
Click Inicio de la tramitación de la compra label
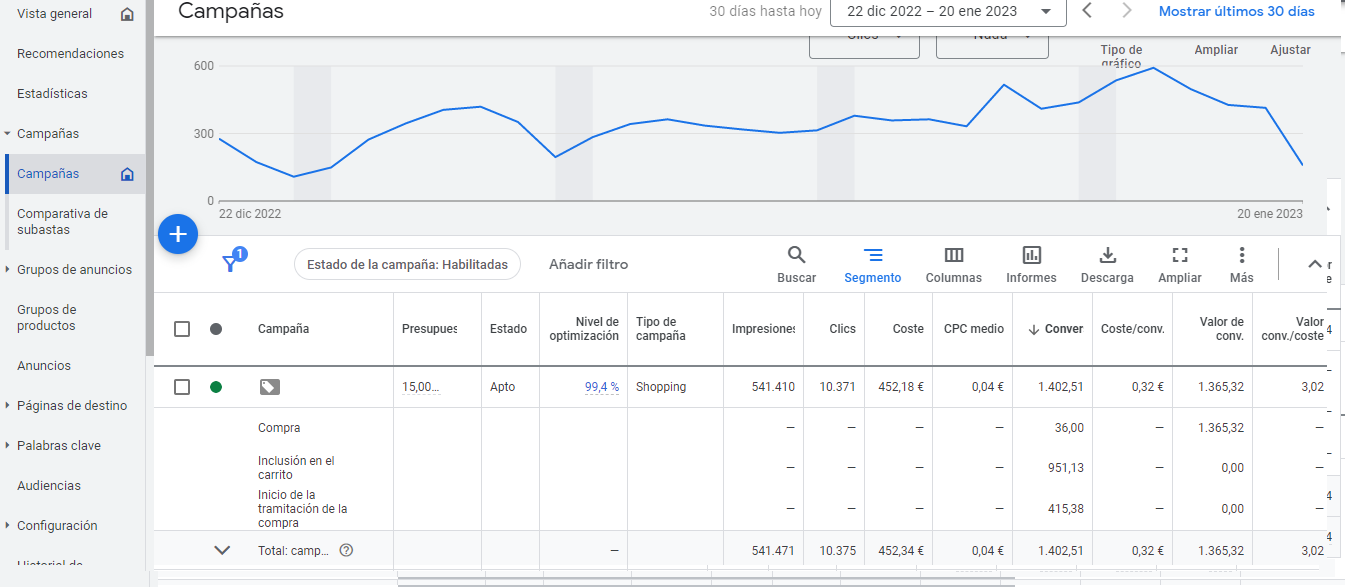(x=303, y=508)
